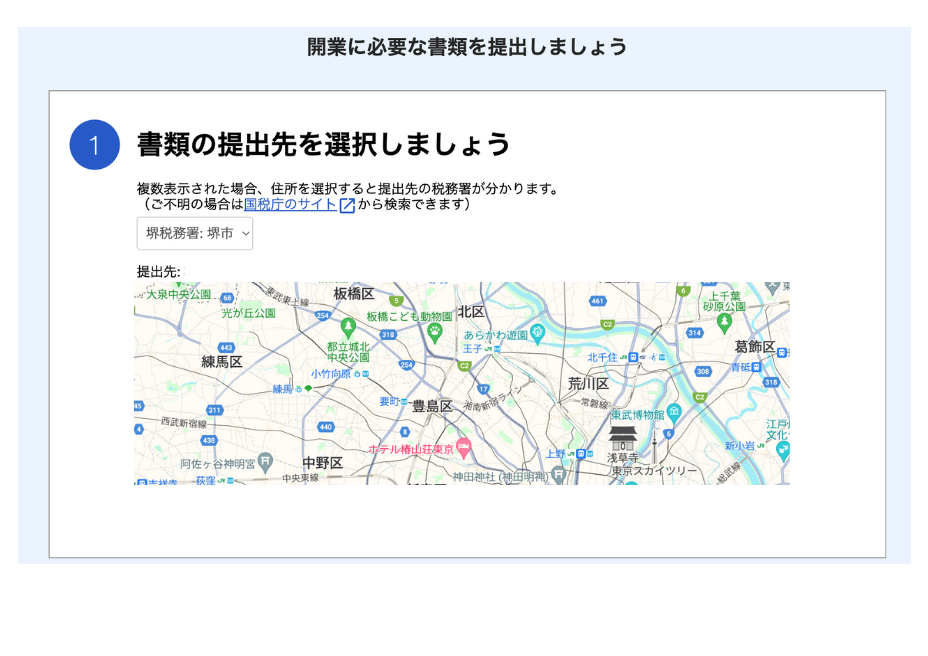Screen dimensions: 928x656
Task: Click the external link icon after 国税庁のサイト
Action: pyautogui.click(x=347, y=205)
